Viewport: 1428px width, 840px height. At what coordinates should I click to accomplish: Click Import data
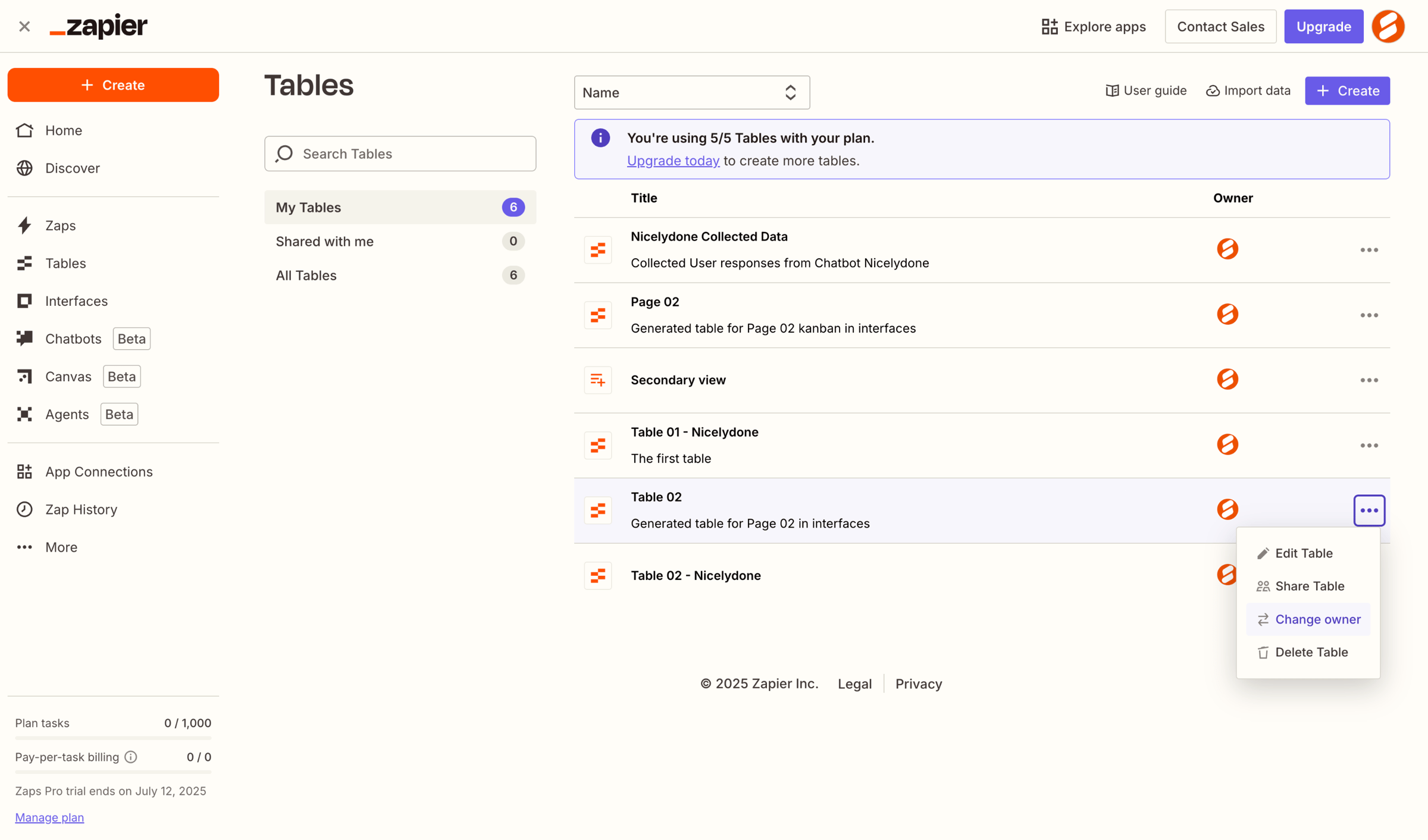1248,90
